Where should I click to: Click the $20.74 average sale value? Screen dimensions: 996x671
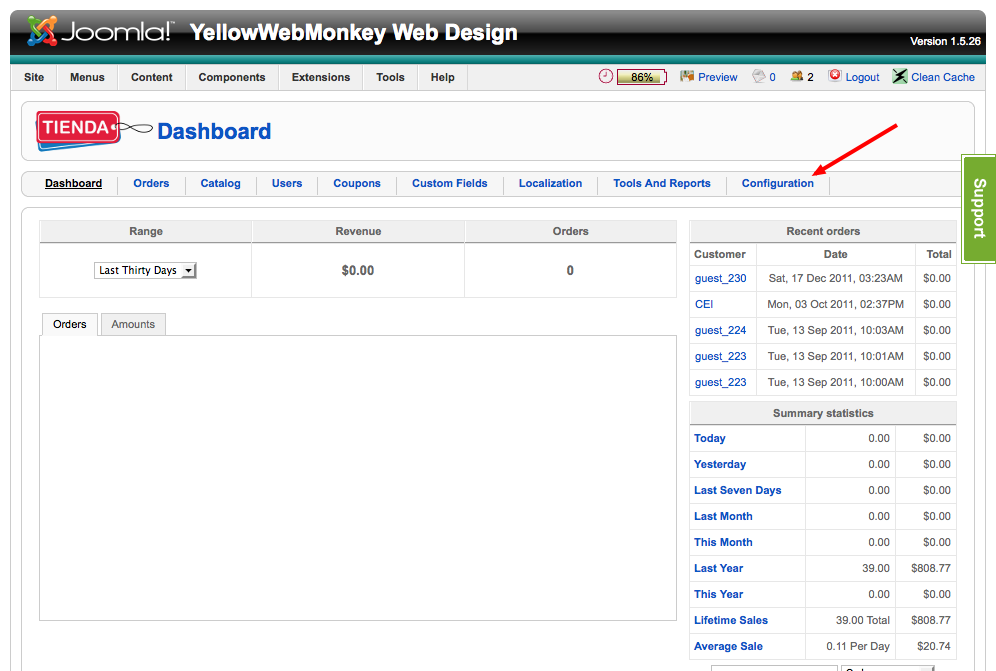point(934,647)
